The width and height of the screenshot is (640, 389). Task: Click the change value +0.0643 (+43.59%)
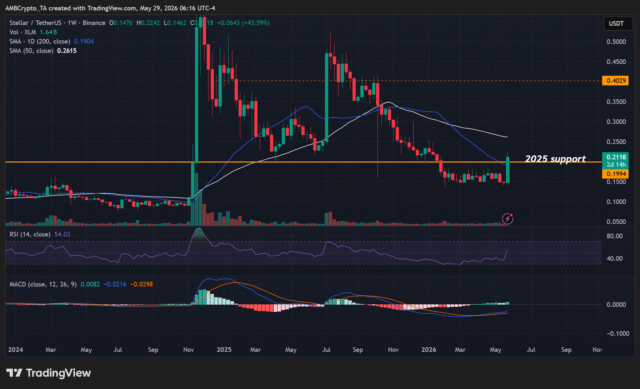243,23
